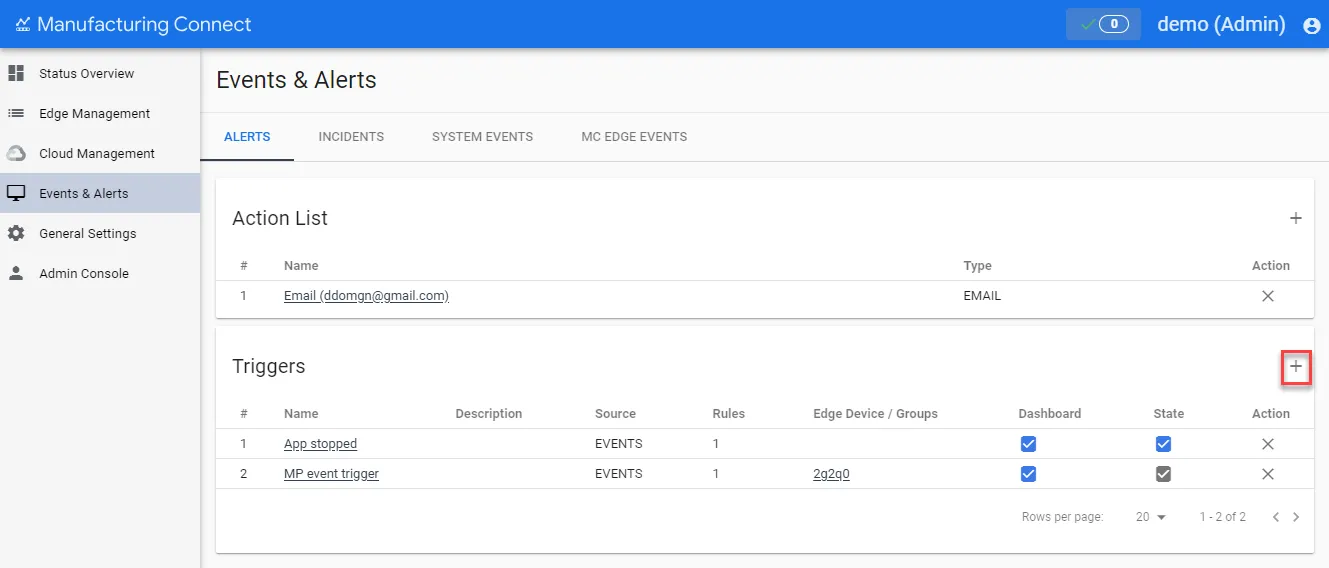The height and width of the screenshot is (568, 1329).
Task: Open Cloud Management in sidebar
Action: click(x=100, y=153)
